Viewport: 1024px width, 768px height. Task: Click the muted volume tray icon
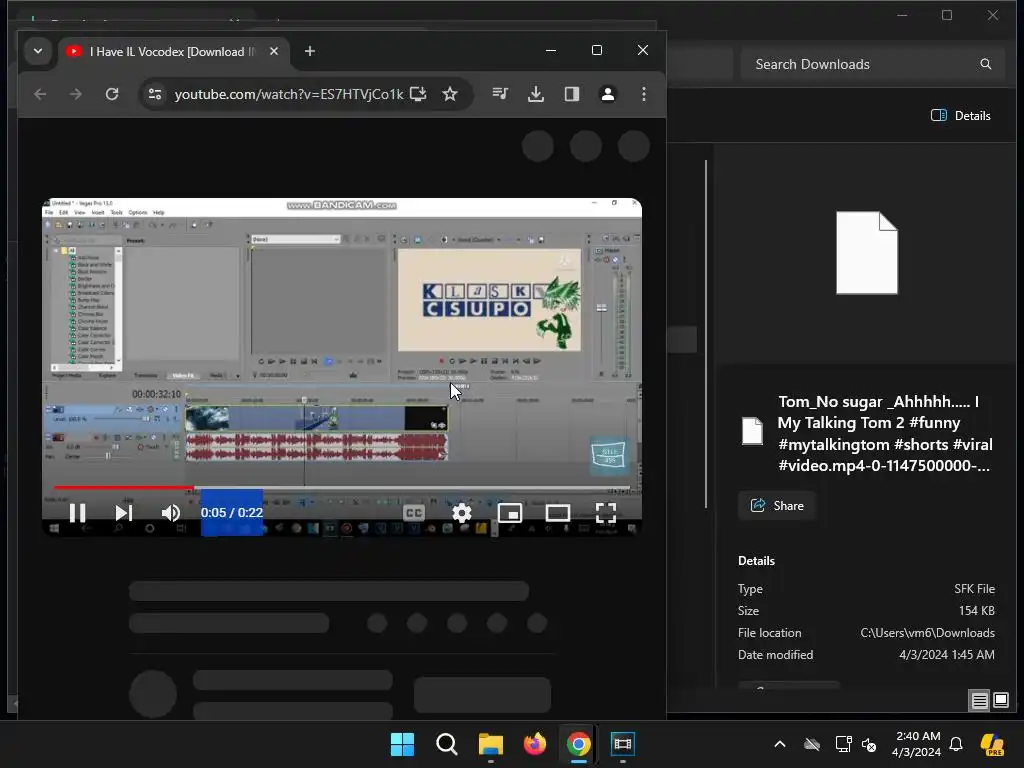tap(869, 744)
